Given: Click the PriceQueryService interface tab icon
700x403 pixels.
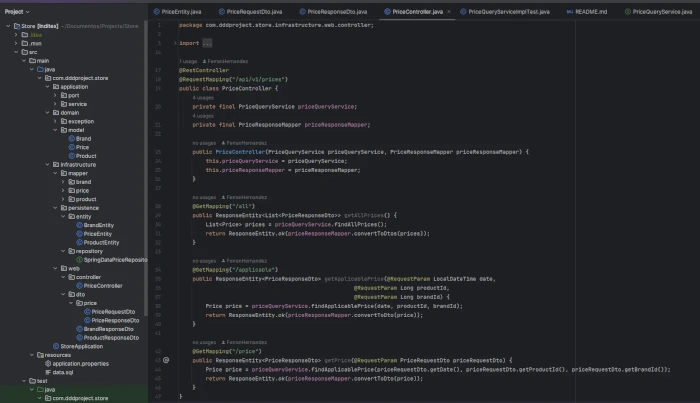Looking at the screenshot, I should click(628, 12).
